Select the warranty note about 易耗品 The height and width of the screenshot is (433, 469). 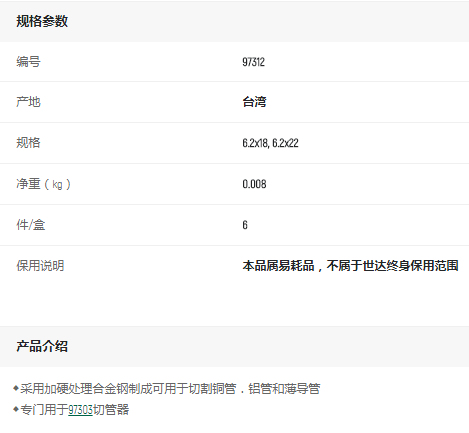[350, 266]
